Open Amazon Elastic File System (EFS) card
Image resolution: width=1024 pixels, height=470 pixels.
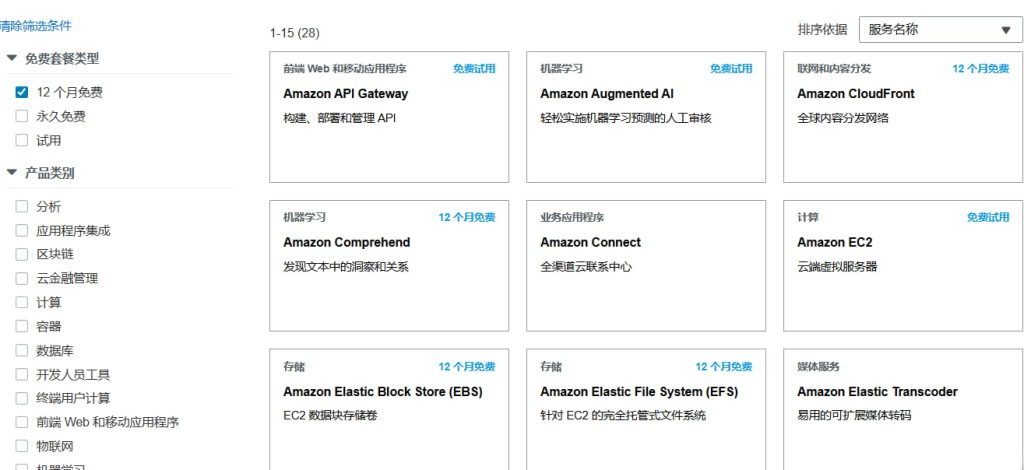(x=646, y=408)
